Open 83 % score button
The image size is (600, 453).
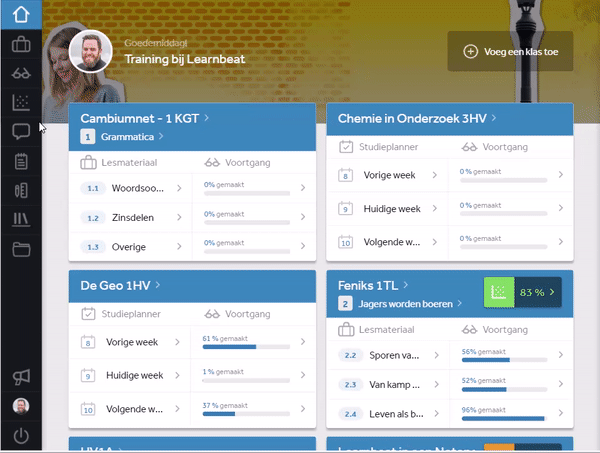point(538,292)
